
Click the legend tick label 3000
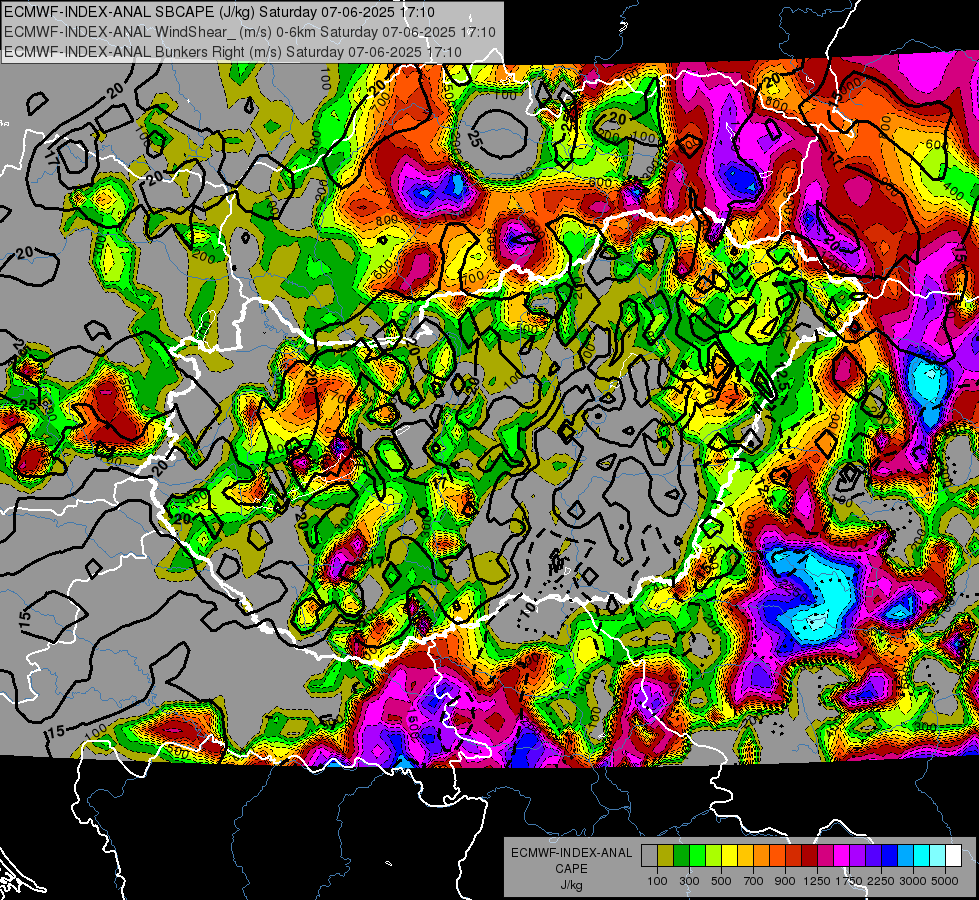tap(913, 881)
